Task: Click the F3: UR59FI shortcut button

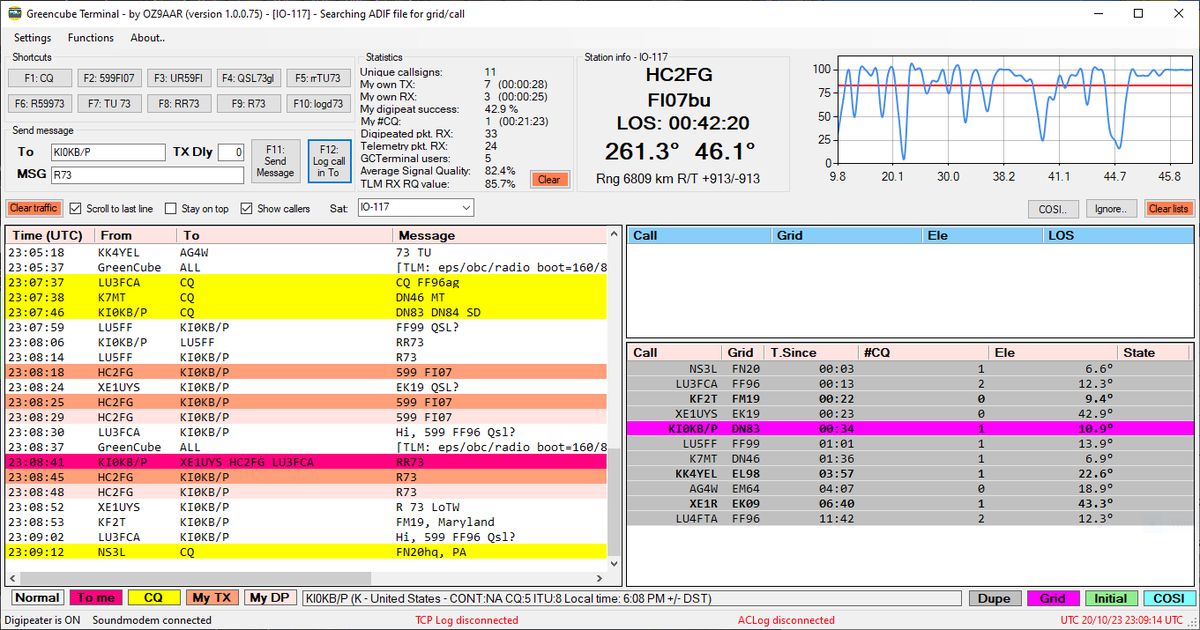Action: point(178,77)
